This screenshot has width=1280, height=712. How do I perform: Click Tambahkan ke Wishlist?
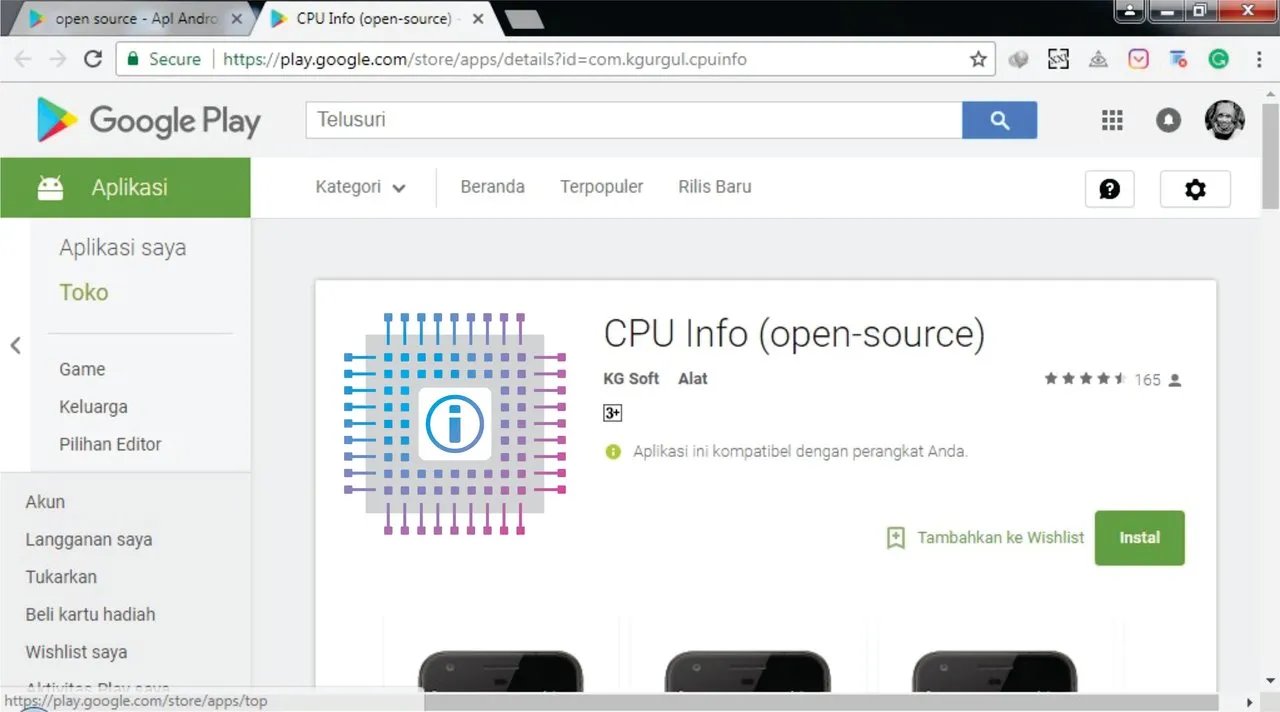tap(1000, 538)
